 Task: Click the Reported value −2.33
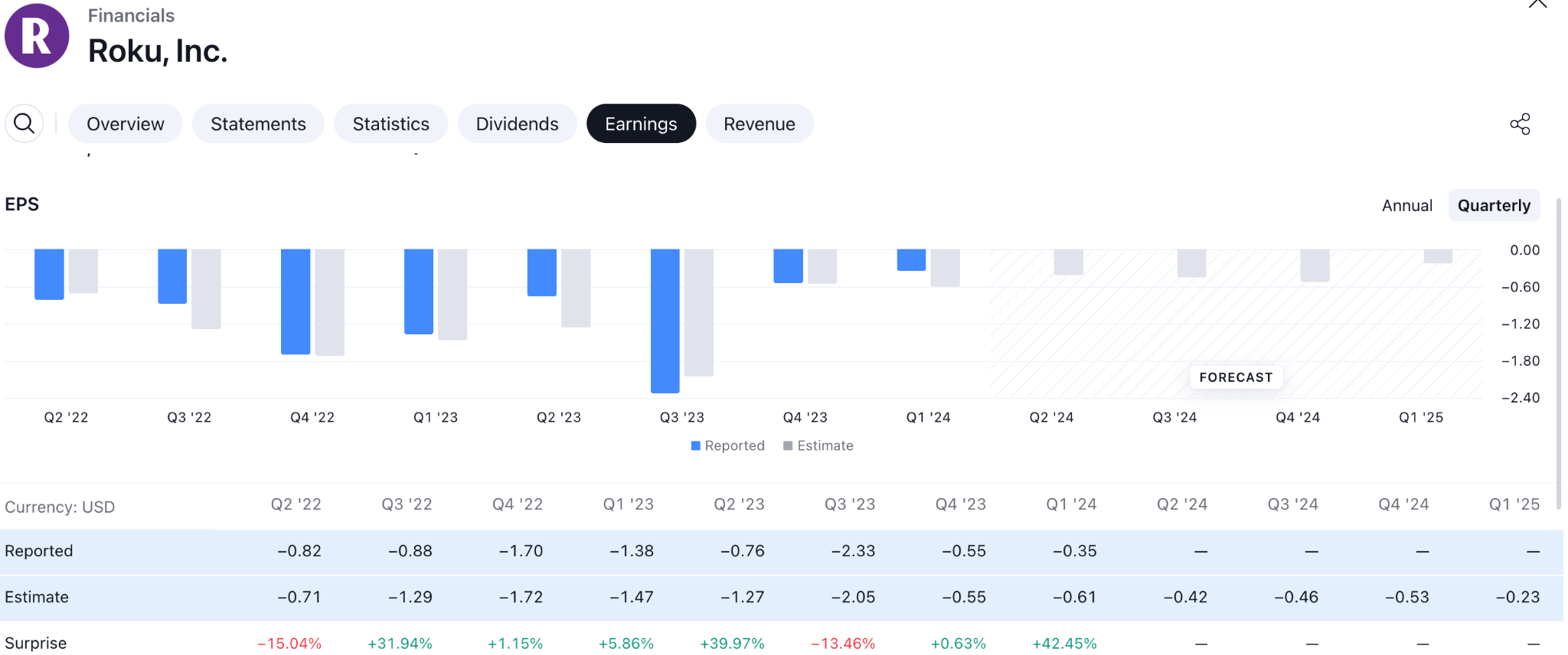pos(853,551)
